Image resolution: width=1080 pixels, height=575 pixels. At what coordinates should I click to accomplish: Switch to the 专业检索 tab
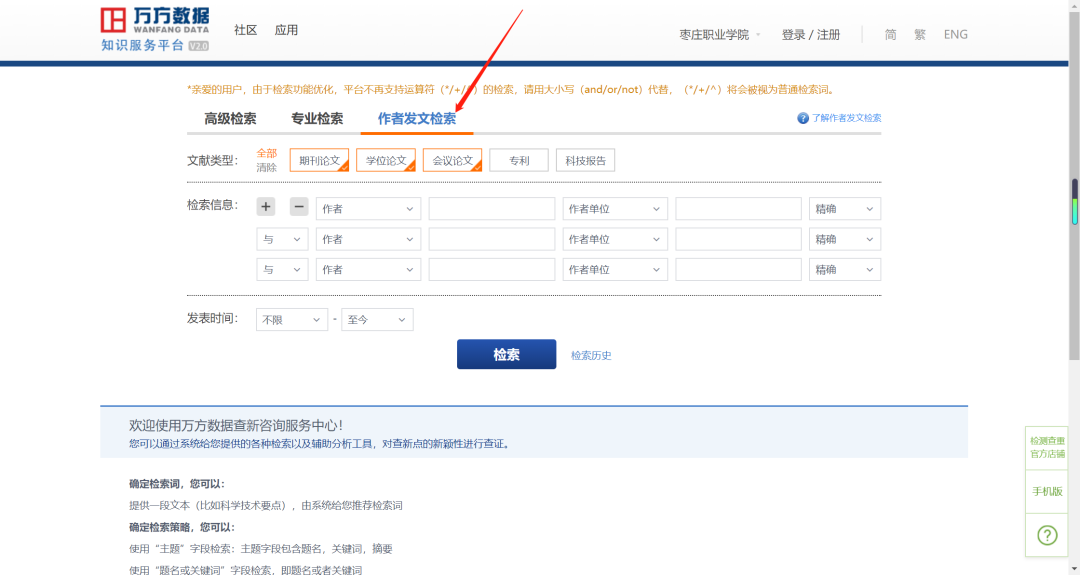click(x=317, y=118)
